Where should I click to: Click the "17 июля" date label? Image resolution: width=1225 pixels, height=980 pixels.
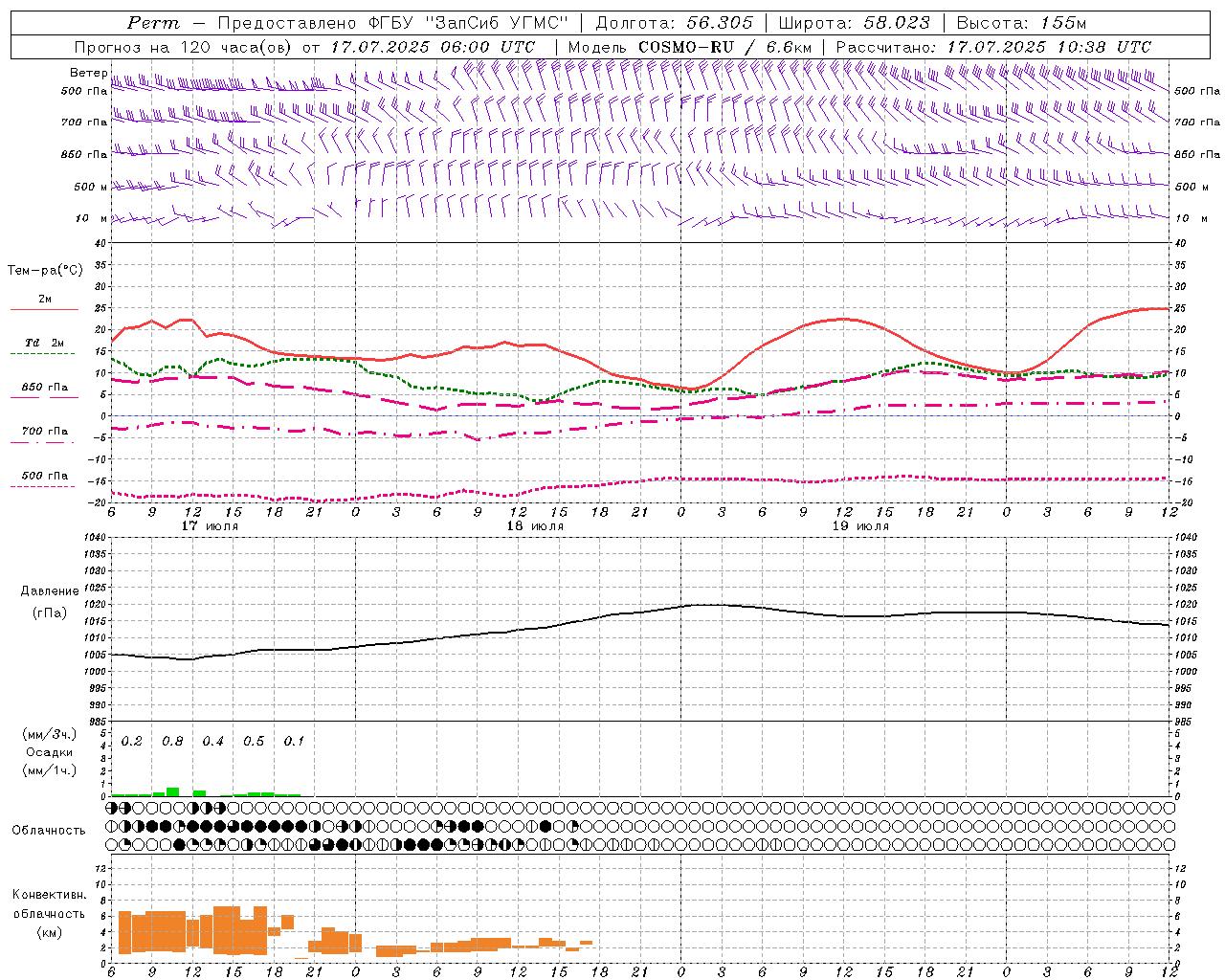[x=210, y=526]
